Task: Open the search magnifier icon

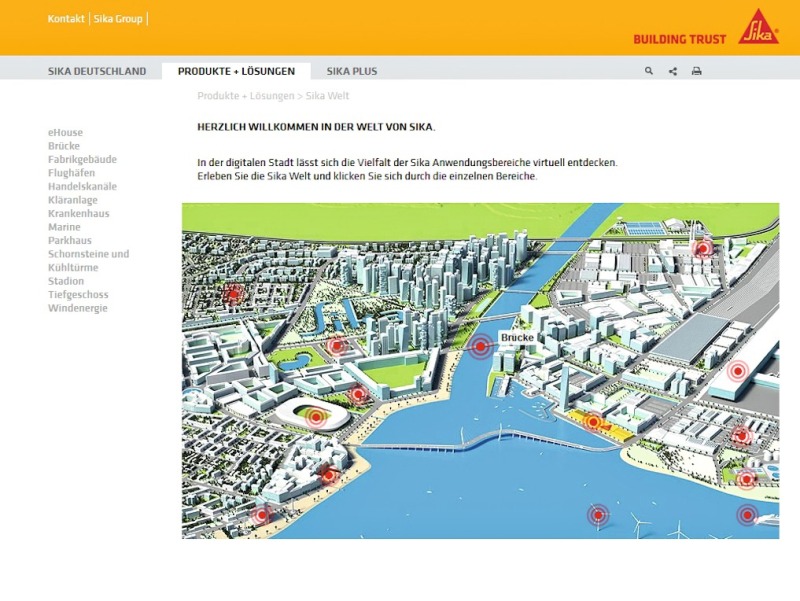Action: pos(648,71)
